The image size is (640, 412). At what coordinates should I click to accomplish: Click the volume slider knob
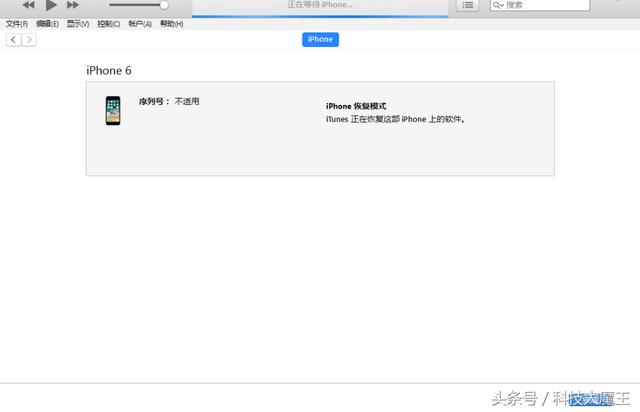click(x=164, y=5)
